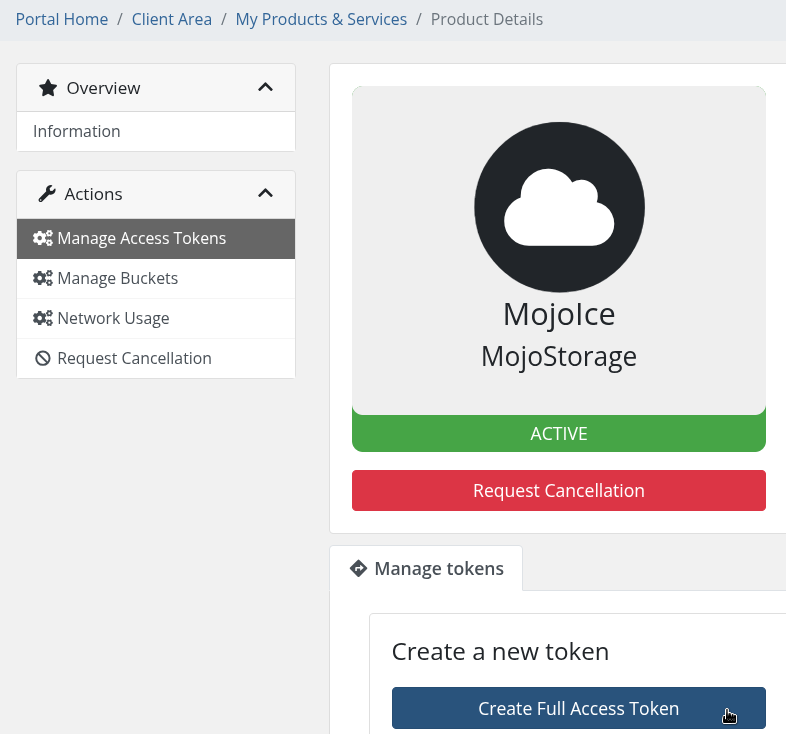The width and height of the screenshot is (786, 734).
Task: Click the gears icon next to Manage Buckets
Action: pos(43,278)
